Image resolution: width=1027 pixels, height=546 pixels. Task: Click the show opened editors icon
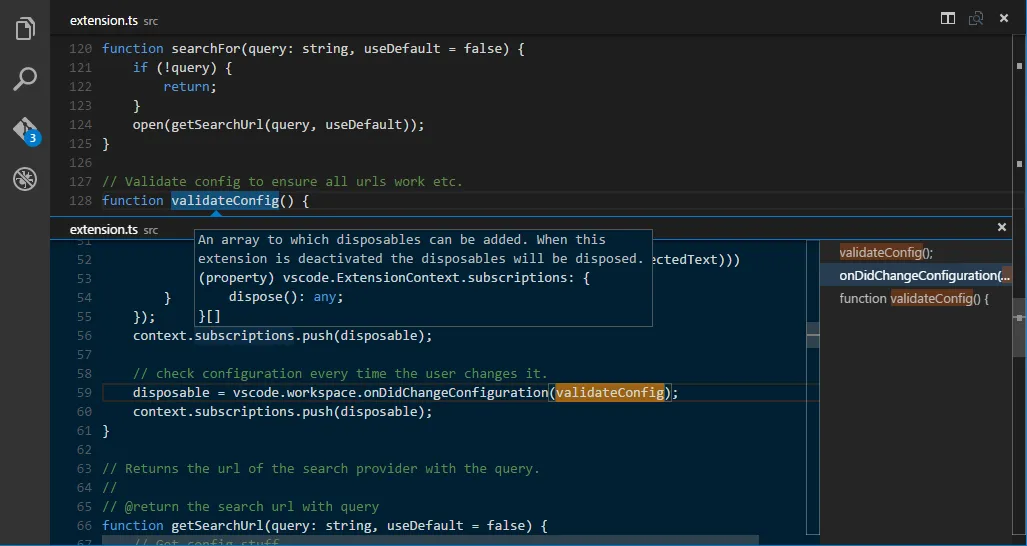(x=976, y=19)
